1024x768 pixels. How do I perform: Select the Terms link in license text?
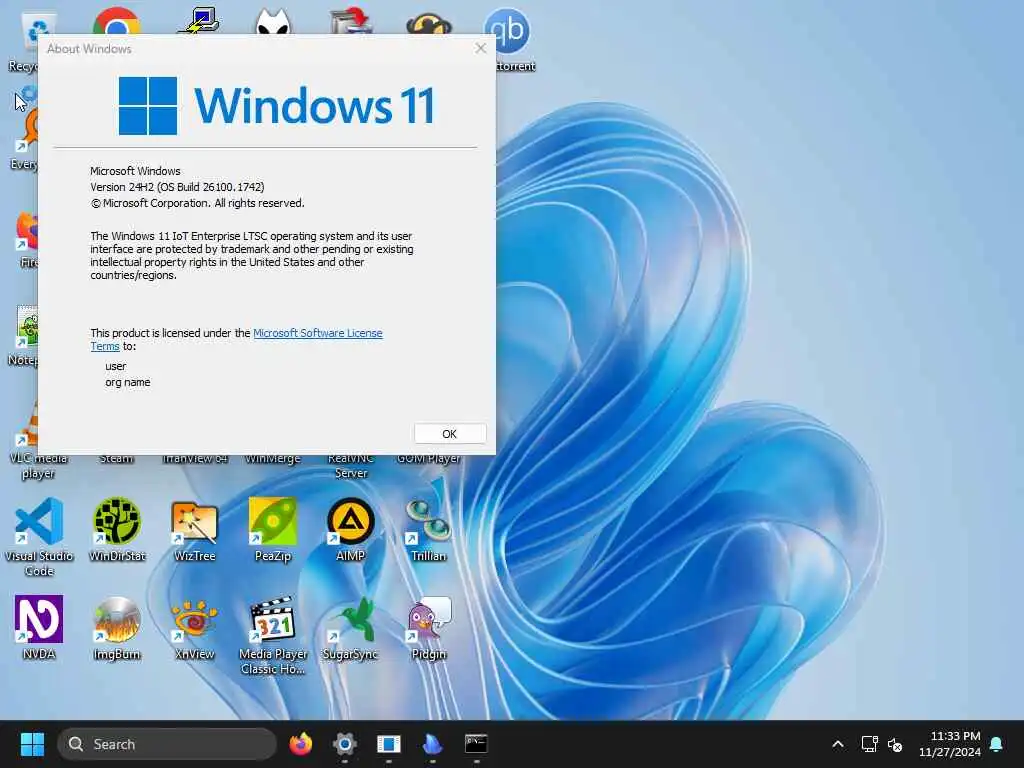(x=104, y=347)
